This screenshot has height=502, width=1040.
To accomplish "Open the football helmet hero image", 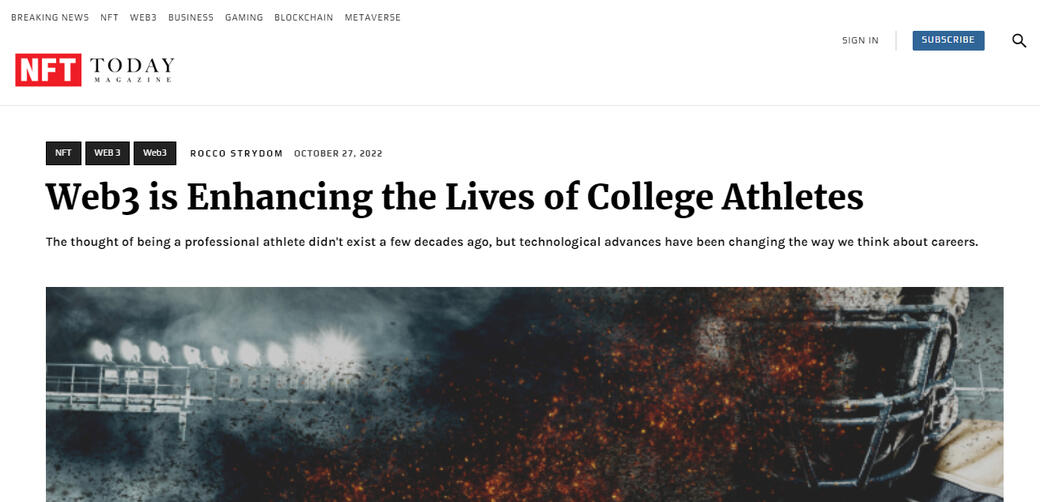I will coord(525,394).
